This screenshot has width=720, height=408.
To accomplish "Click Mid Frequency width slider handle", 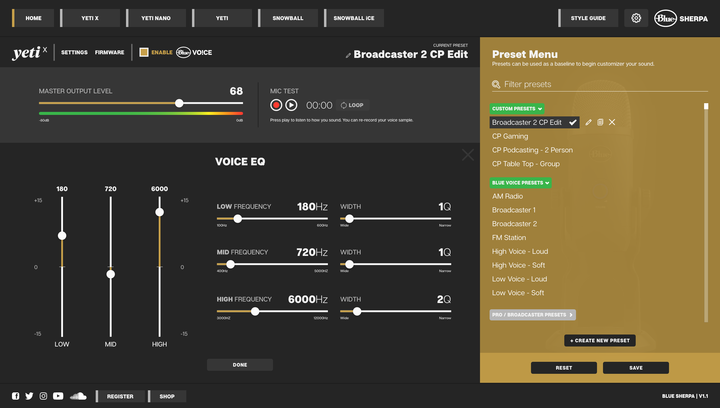I will (349, 264).
